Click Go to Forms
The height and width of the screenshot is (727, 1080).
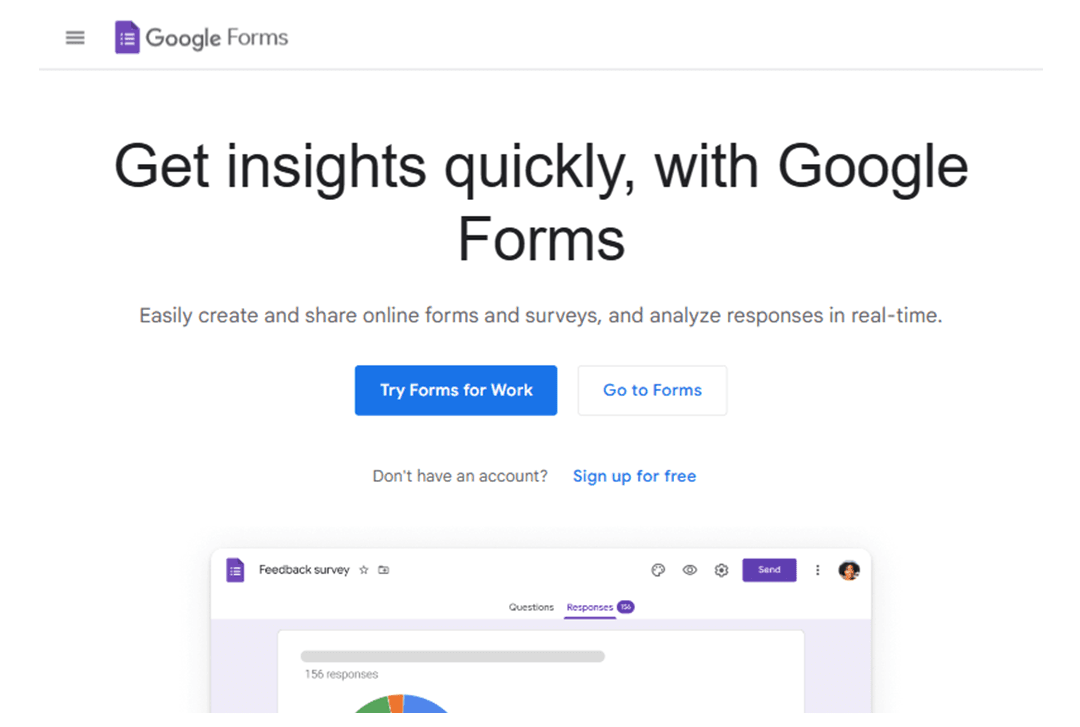[x=651, y=390]
